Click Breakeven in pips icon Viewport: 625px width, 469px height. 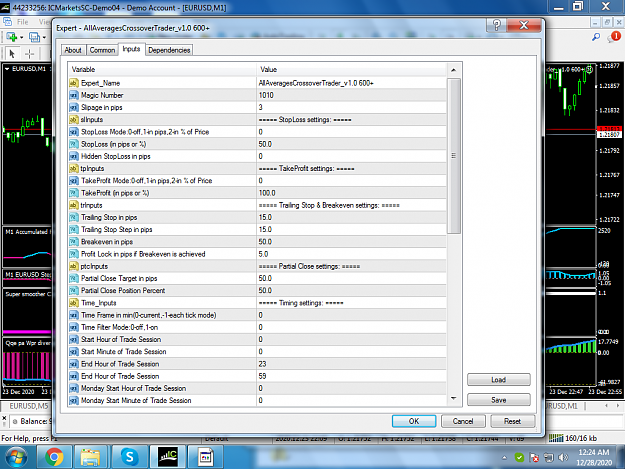pos(74,242)
